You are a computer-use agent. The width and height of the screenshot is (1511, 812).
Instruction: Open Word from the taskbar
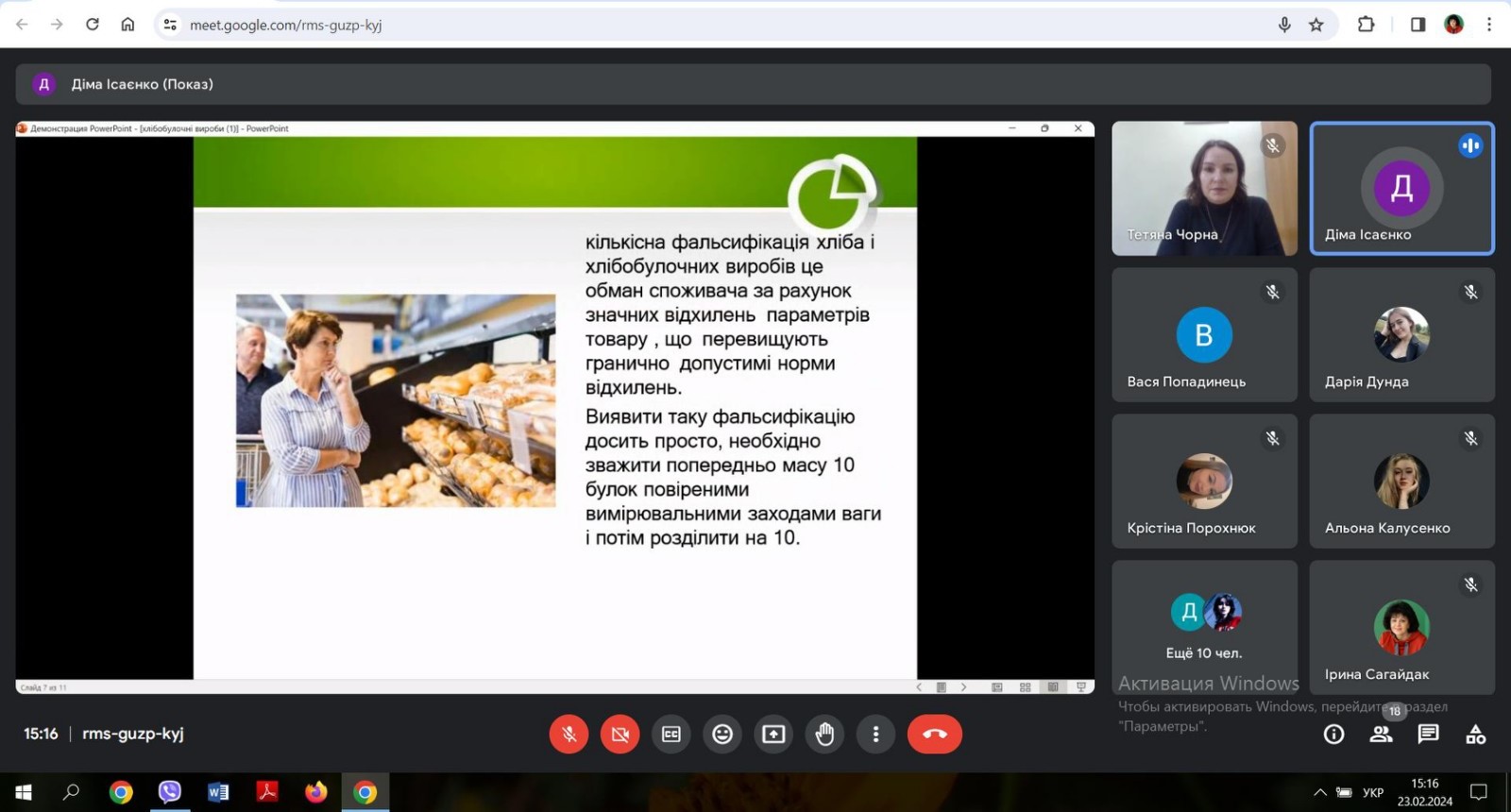pos(218,792)
